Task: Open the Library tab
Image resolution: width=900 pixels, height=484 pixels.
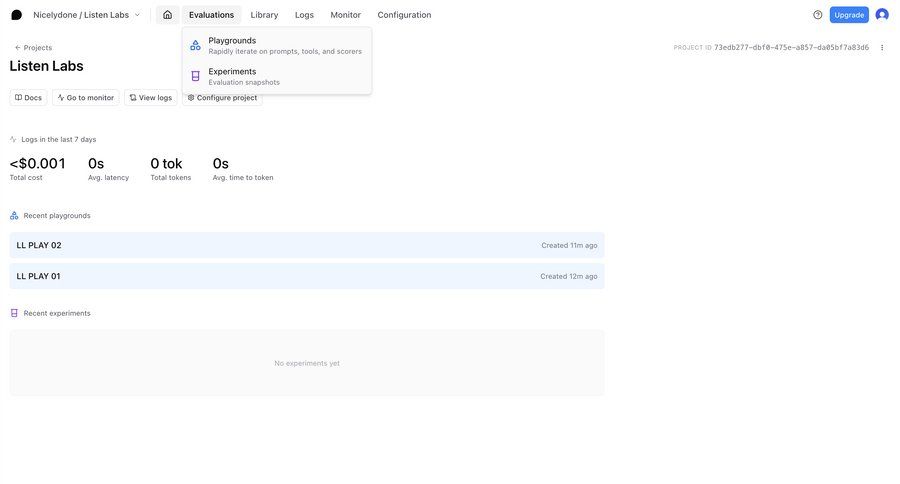Action: click(x=264, y=15)
